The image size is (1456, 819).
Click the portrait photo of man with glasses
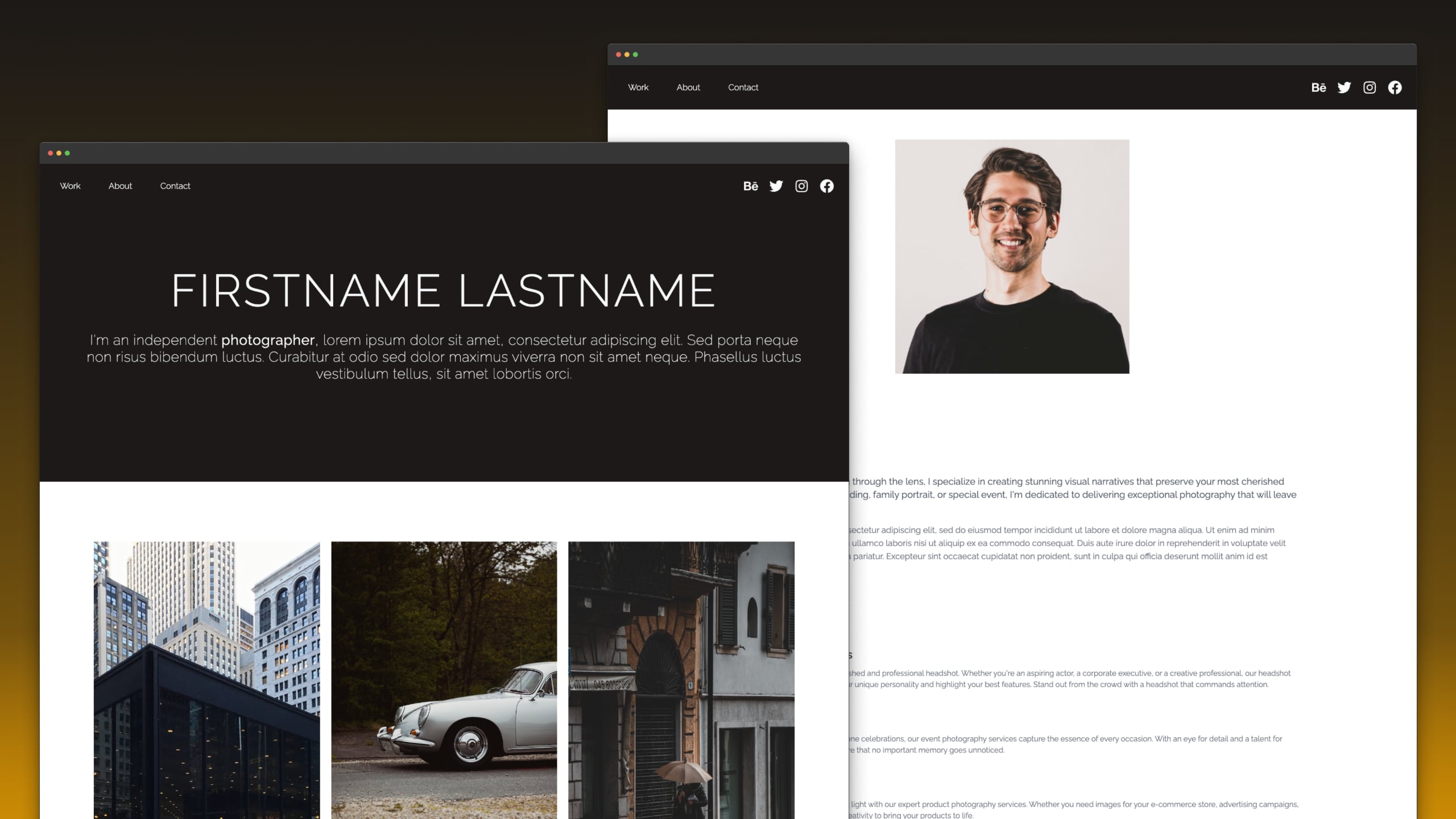tap(1012, 257)
